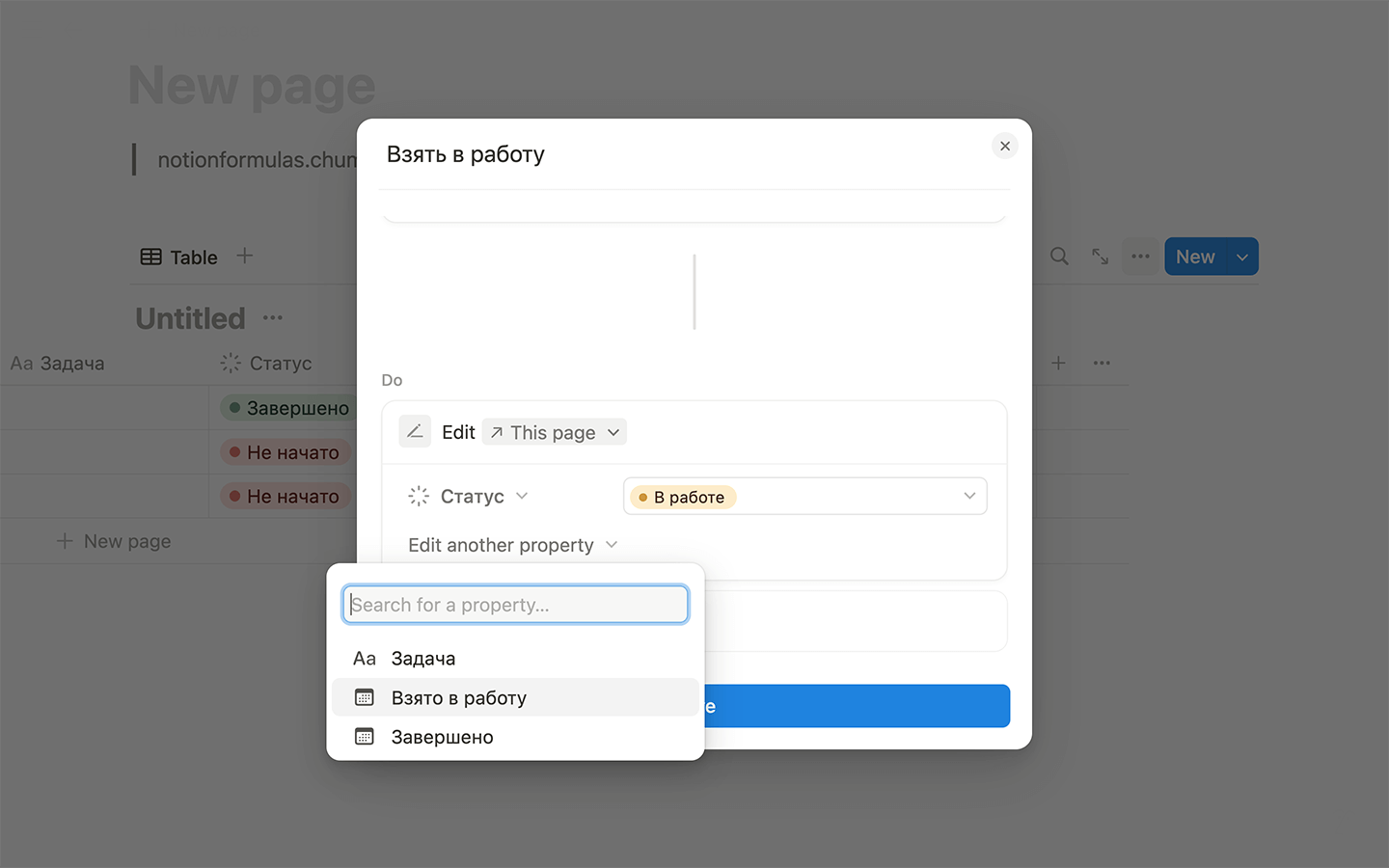
Task: Click the Статус spinner icon in dialog
Action: [x=419, y=496]
